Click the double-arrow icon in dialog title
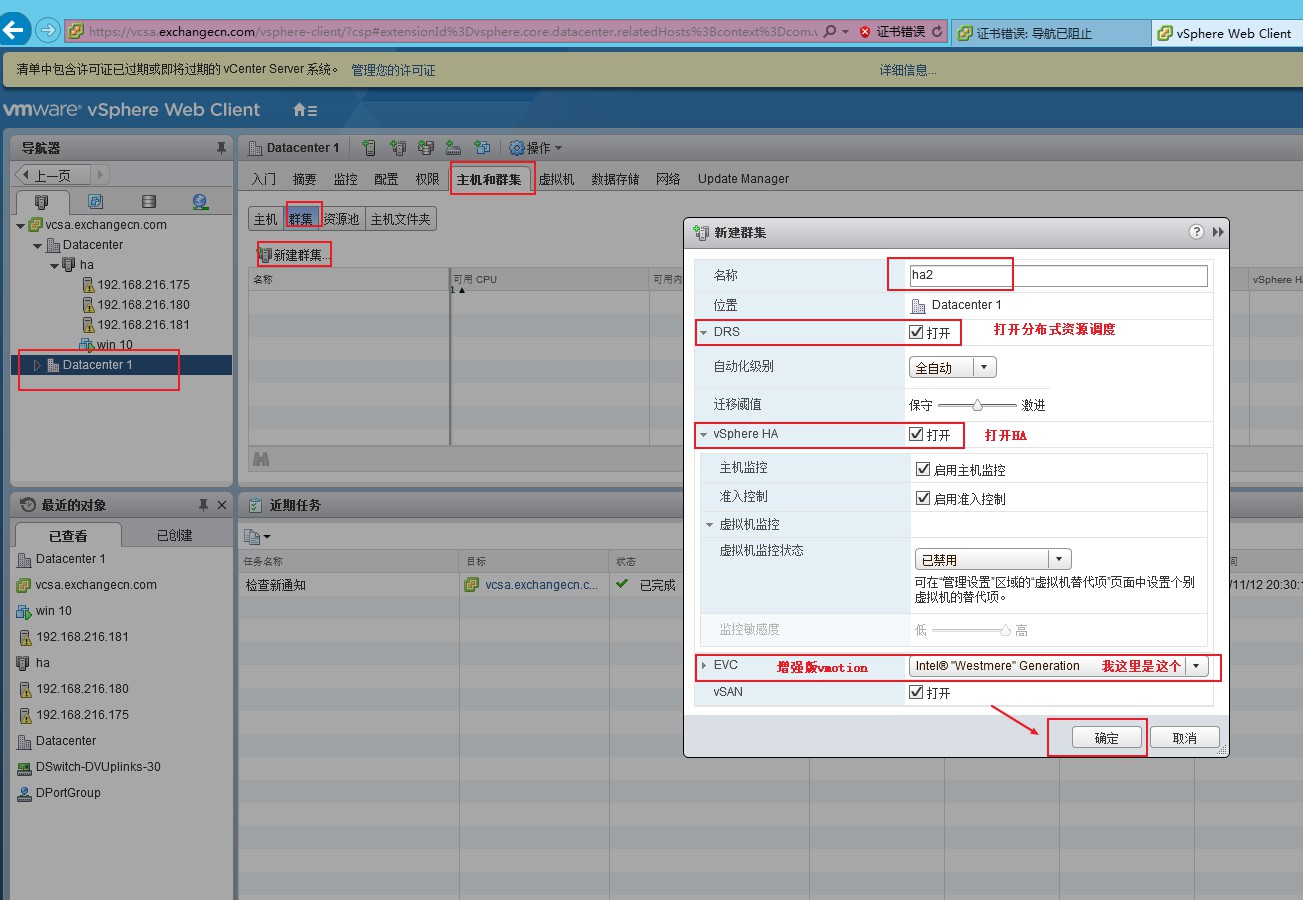The width and height of the screenshot is (1303, 900). 1218,232
